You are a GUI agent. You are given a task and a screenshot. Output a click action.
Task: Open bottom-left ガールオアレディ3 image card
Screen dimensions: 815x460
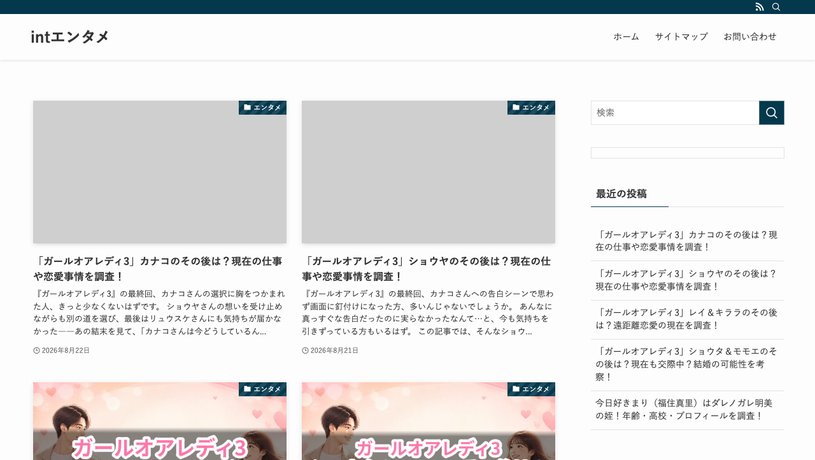click(160, 422)
